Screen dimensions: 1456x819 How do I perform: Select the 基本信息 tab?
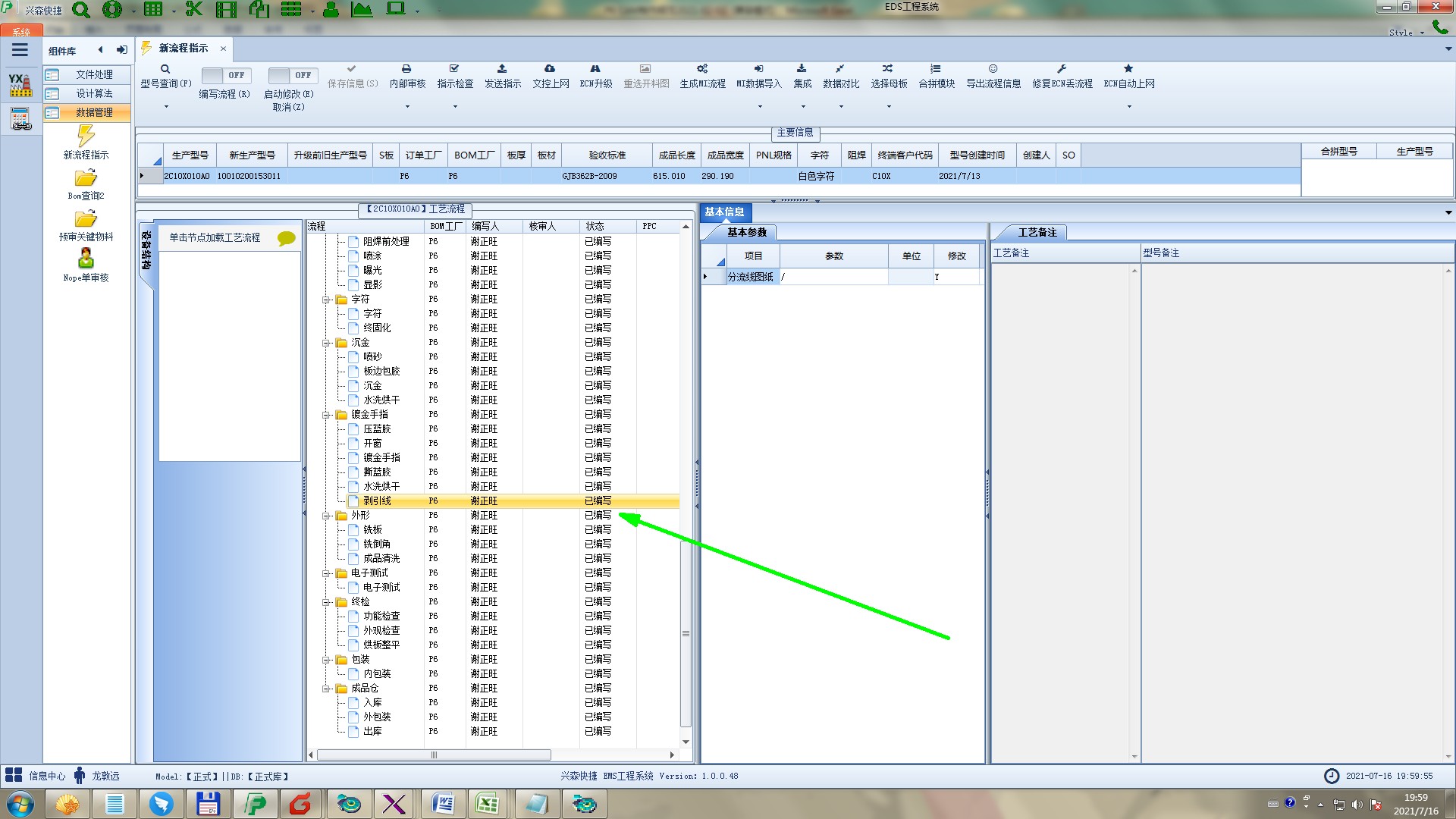724,212
